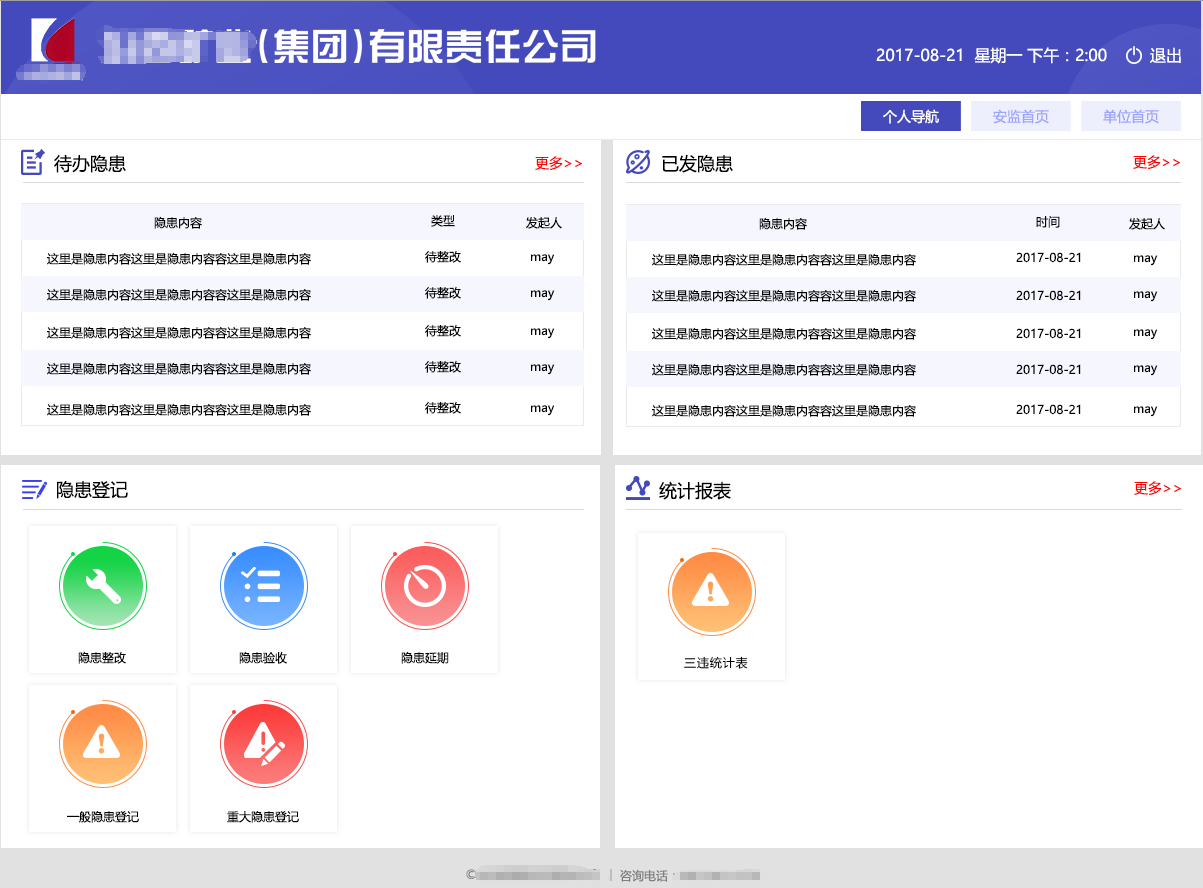Click the 重大隐患登记 label text
Screen dimensions: 1203x888
[263, 817]
